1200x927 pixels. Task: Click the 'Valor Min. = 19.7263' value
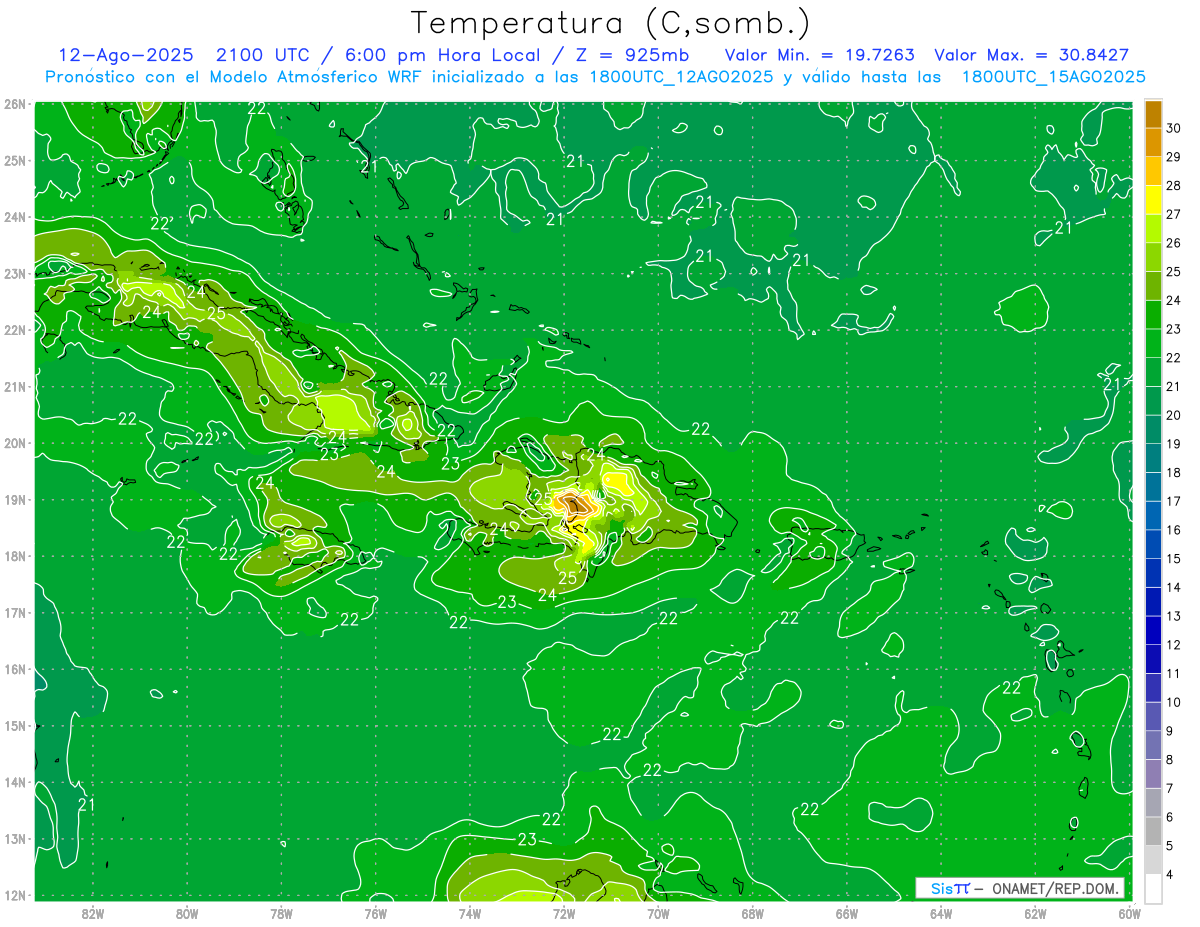(x=819, y=55)
